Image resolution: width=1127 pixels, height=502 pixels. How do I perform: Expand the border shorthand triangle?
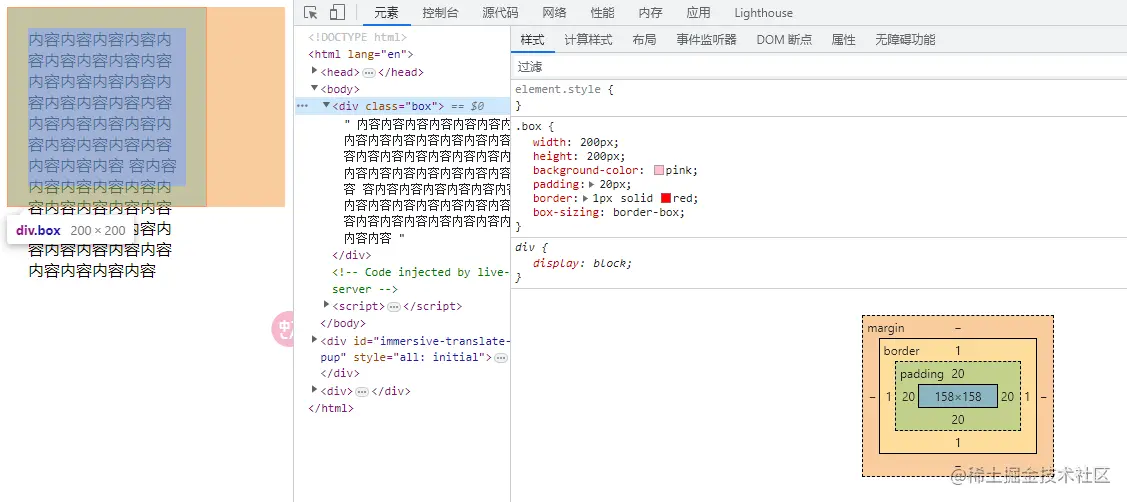coord(586,198)
